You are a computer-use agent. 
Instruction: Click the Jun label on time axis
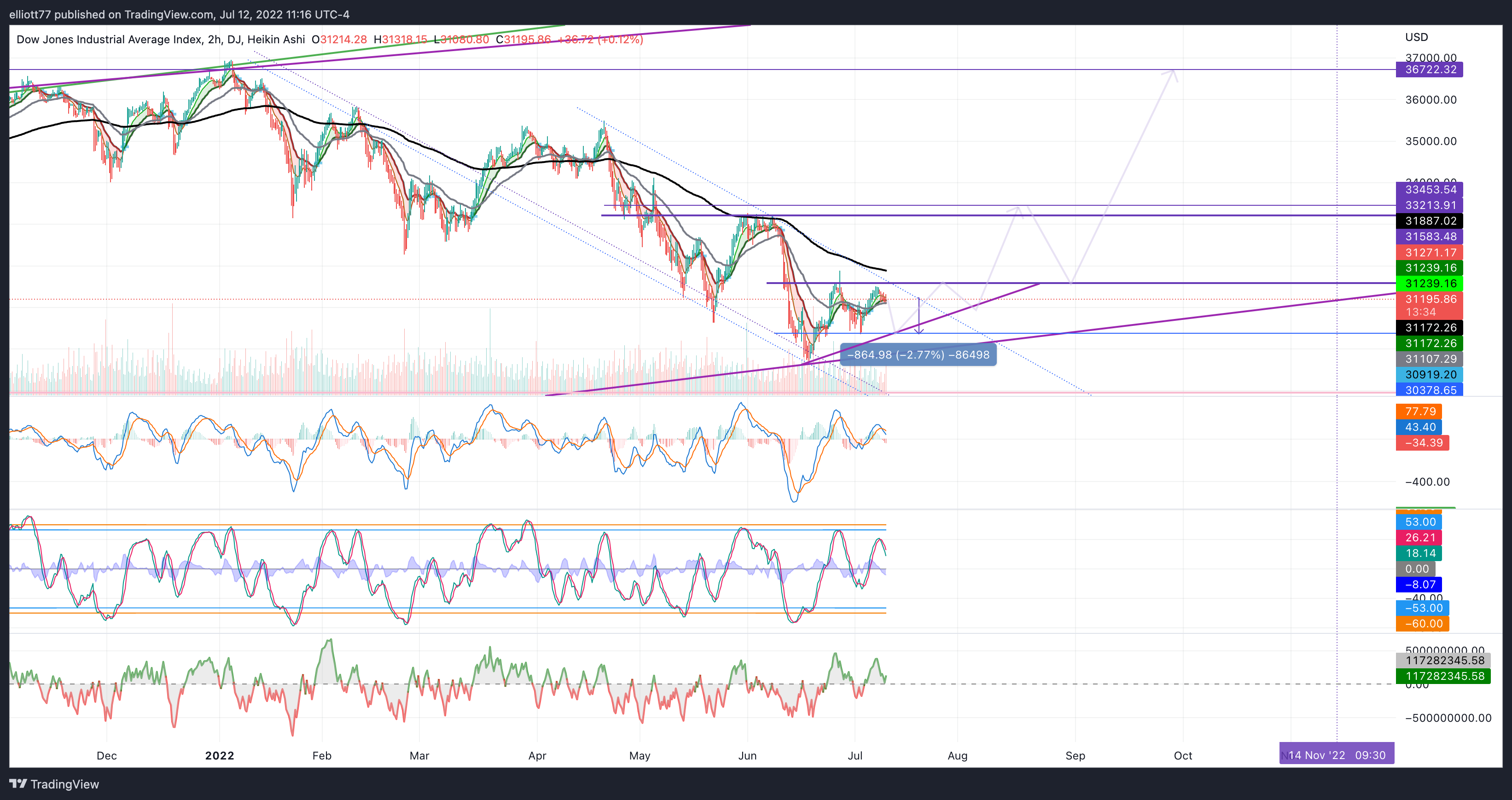point(747,755)
